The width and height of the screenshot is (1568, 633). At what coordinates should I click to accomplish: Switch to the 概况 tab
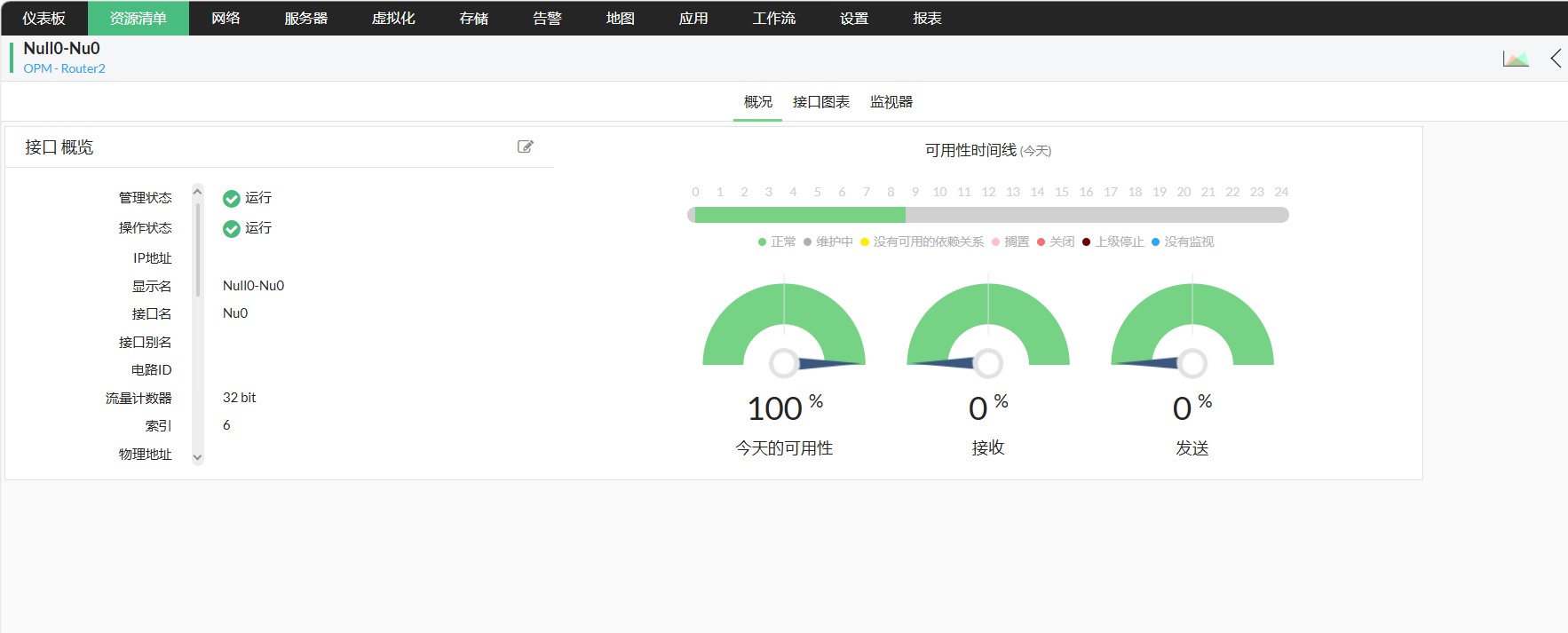click(x=758, y=102)
